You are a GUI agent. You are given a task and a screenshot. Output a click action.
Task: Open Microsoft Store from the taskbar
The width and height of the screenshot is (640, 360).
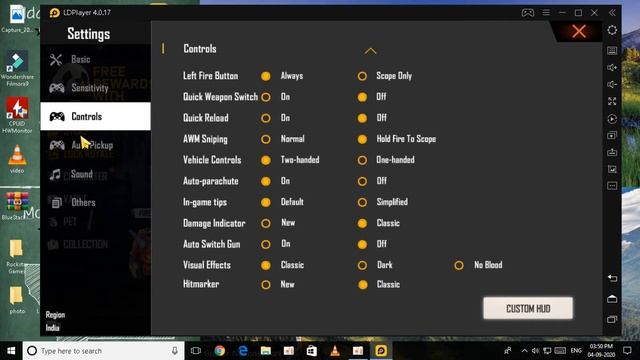311,351
